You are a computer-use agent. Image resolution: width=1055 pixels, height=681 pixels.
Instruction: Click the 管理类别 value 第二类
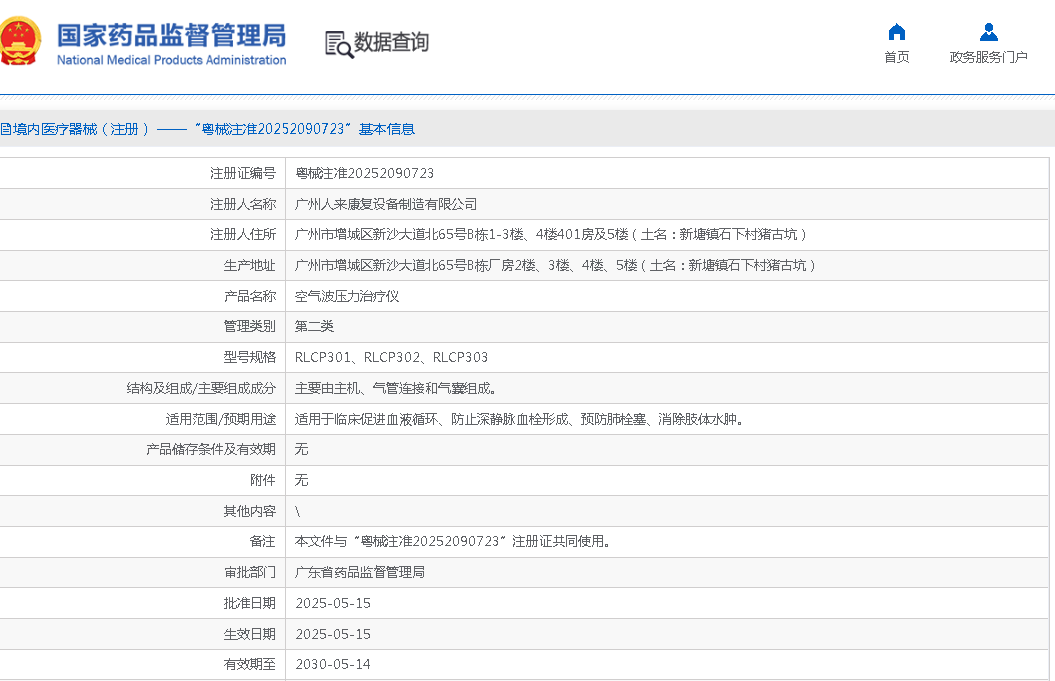tap(314, 326)
